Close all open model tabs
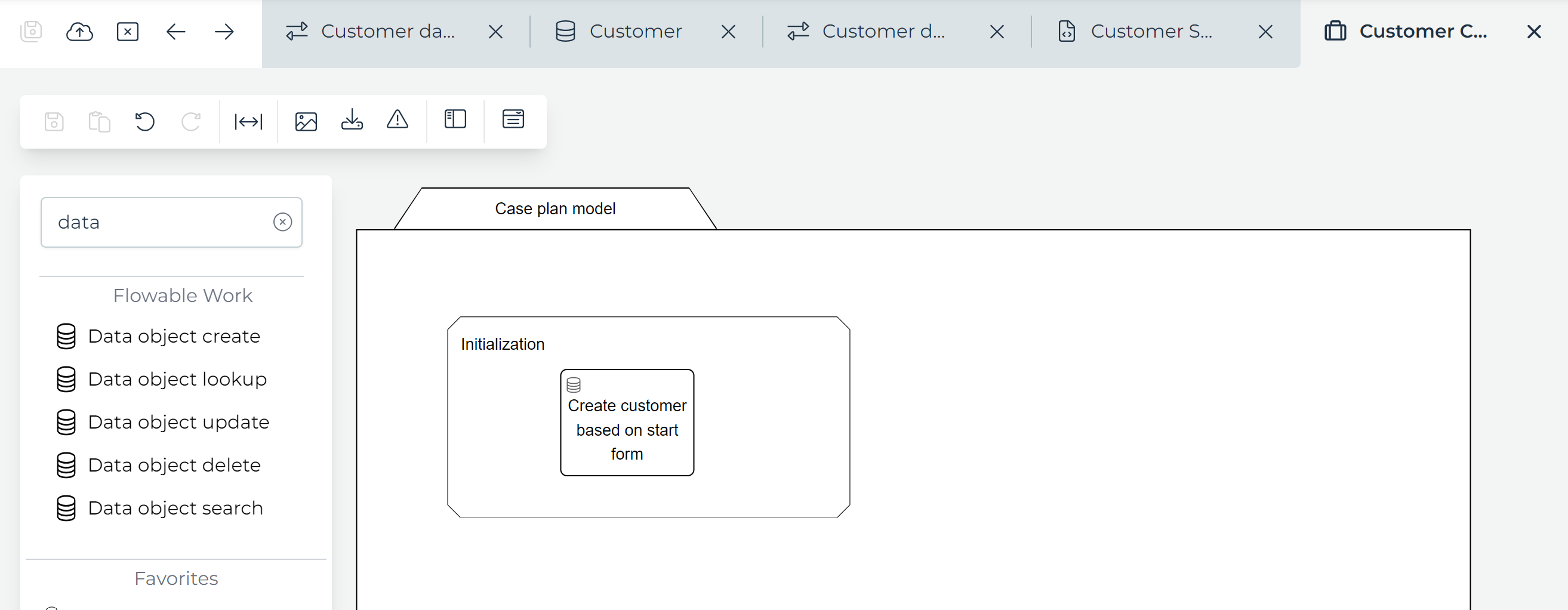1568x610 pixels. click(x=128, y=31)
